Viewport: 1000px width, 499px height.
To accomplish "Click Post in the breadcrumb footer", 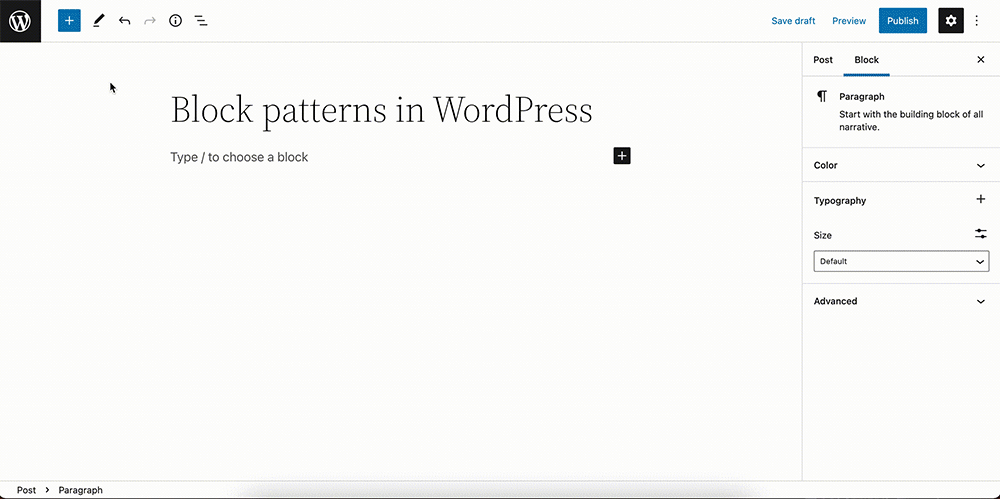I will tap(26, 490).
